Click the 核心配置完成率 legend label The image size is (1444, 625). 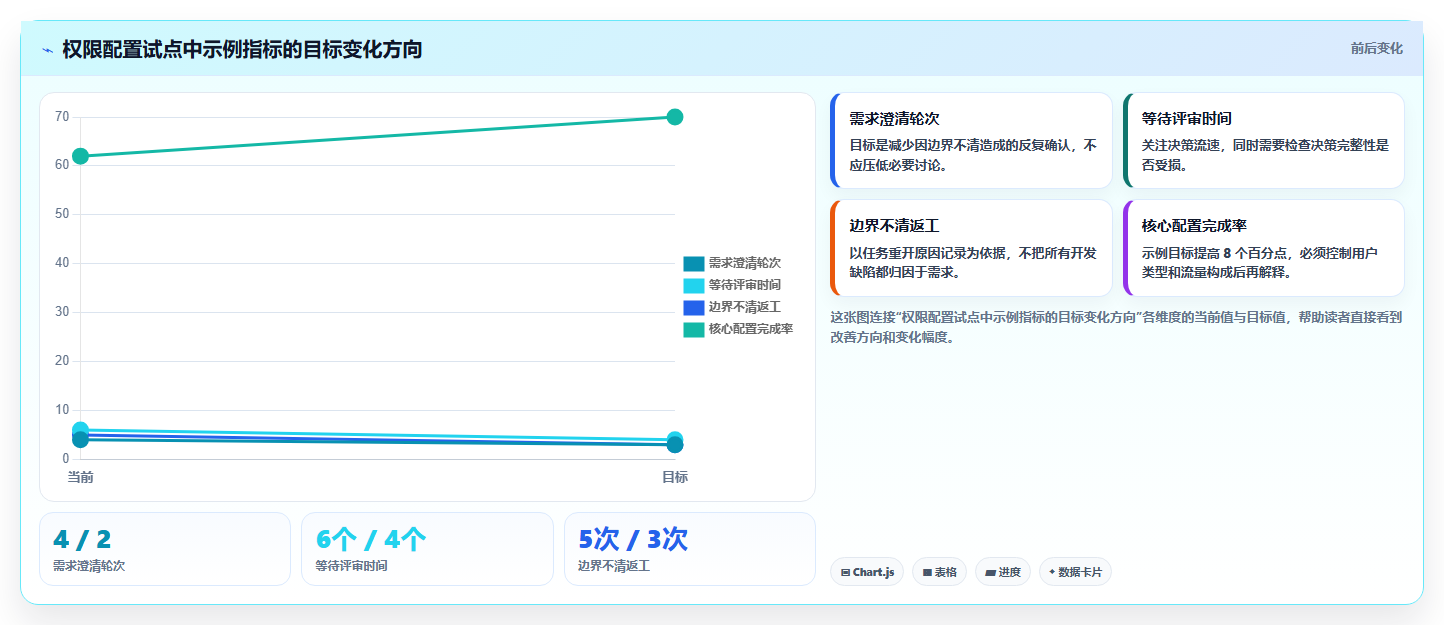[751, 330]
